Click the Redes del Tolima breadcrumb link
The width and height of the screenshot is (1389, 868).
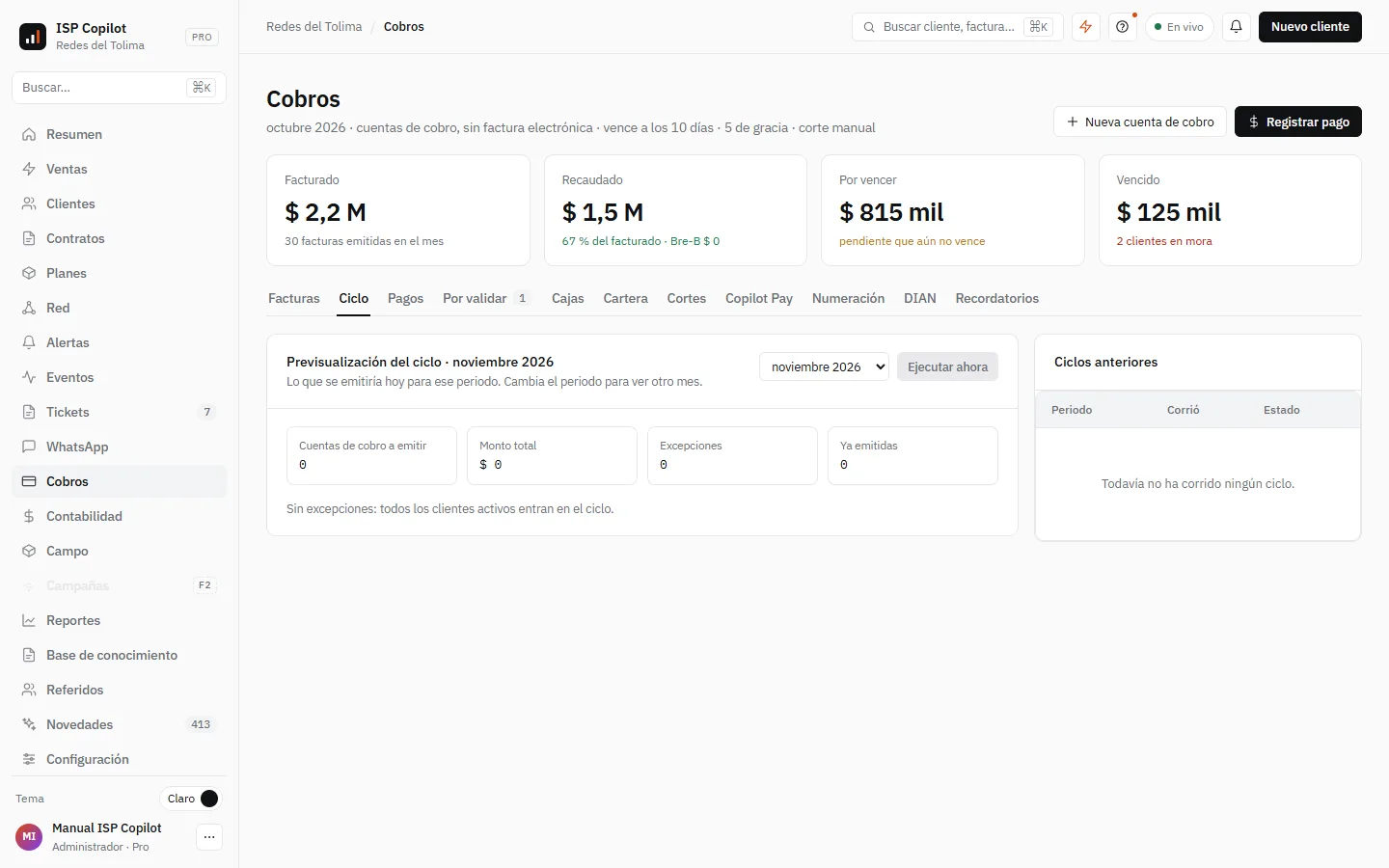[x=314, y=27]
